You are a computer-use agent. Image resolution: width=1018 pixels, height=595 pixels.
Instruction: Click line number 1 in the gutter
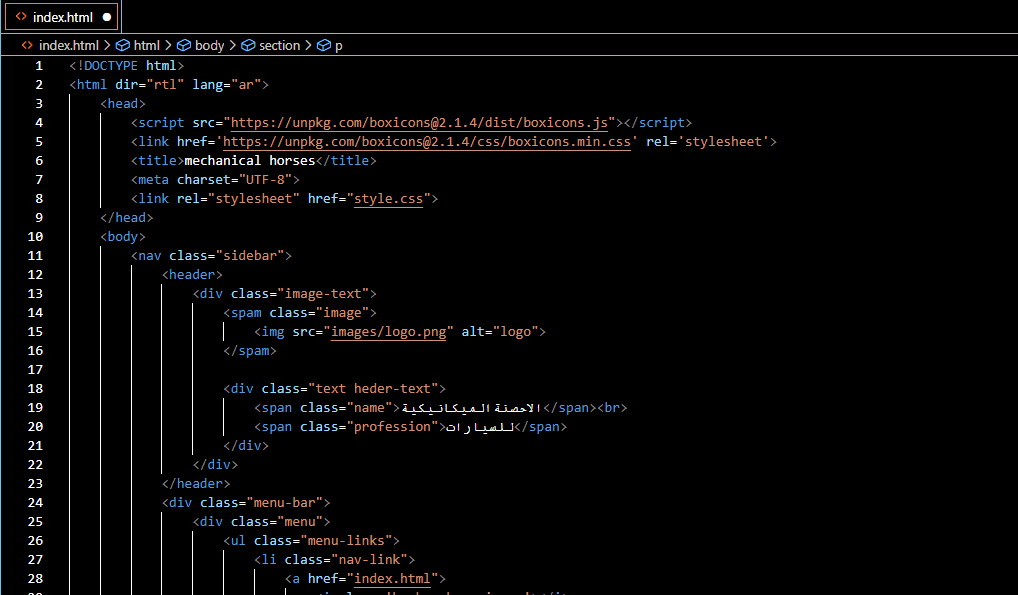pos(39,66)
